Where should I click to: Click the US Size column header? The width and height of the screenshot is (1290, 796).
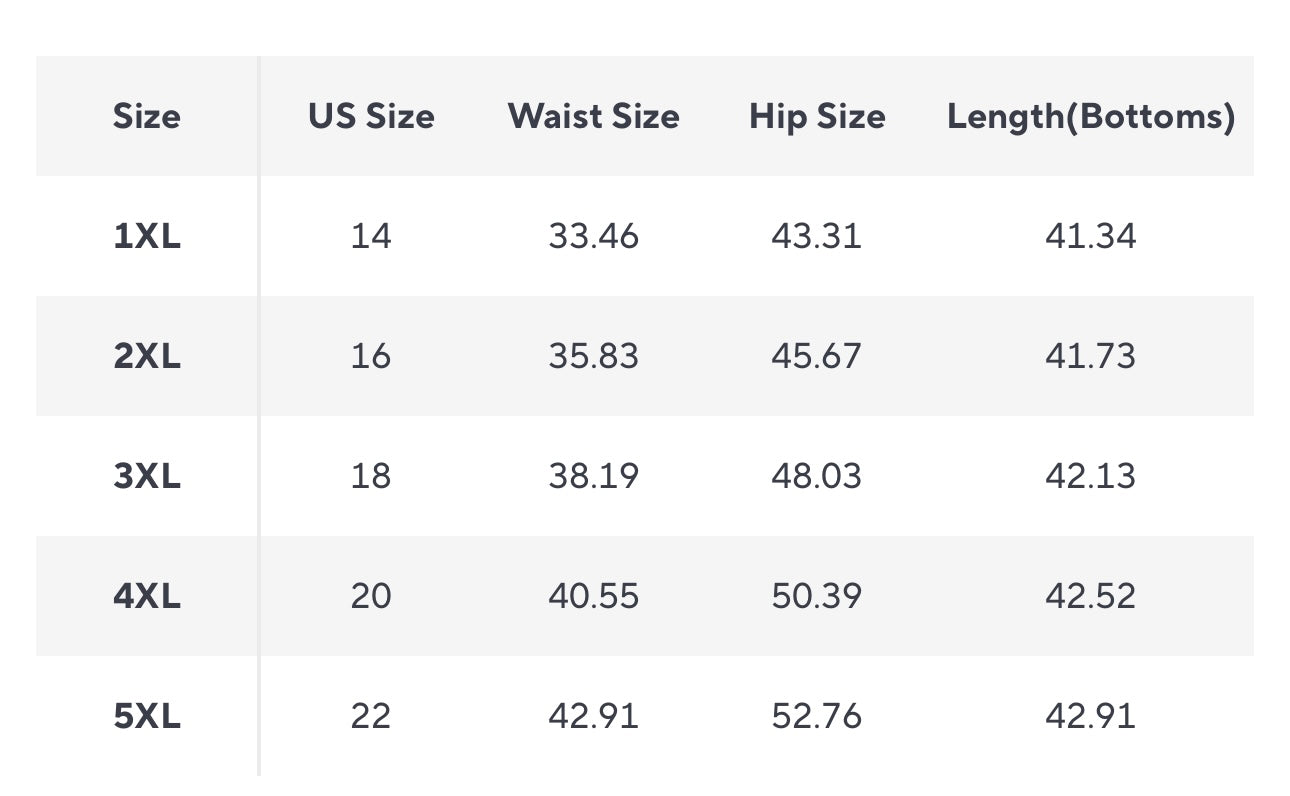coord(371,117)
